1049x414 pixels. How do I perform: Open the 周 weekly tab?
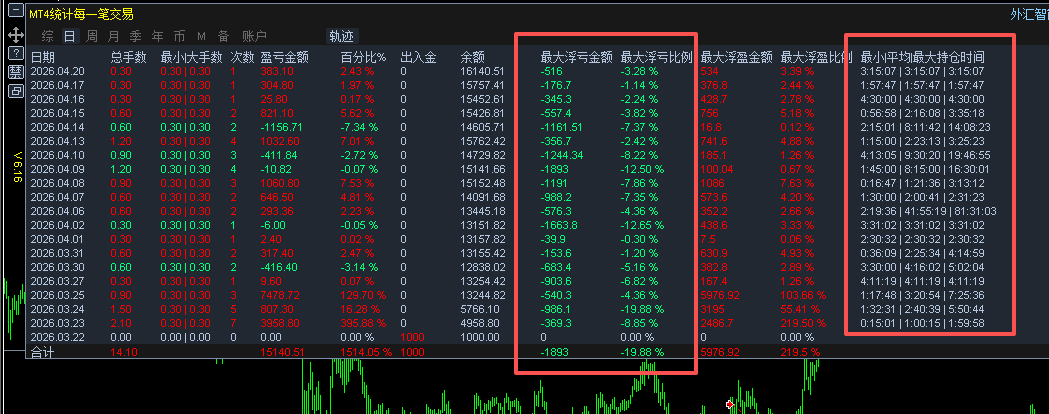(x=92, y=36)
